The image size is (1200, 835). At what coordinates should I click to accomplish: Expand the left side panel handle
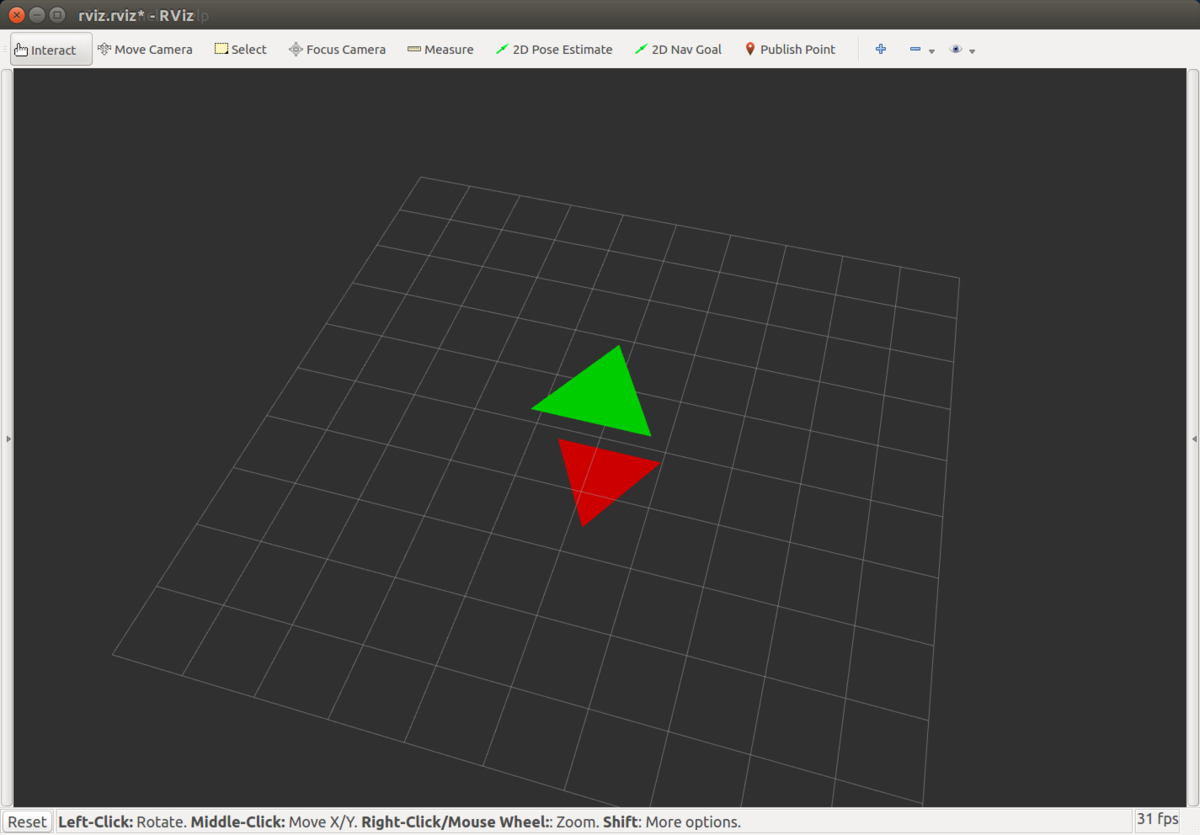pyautogui.click(x=8, y=438)
